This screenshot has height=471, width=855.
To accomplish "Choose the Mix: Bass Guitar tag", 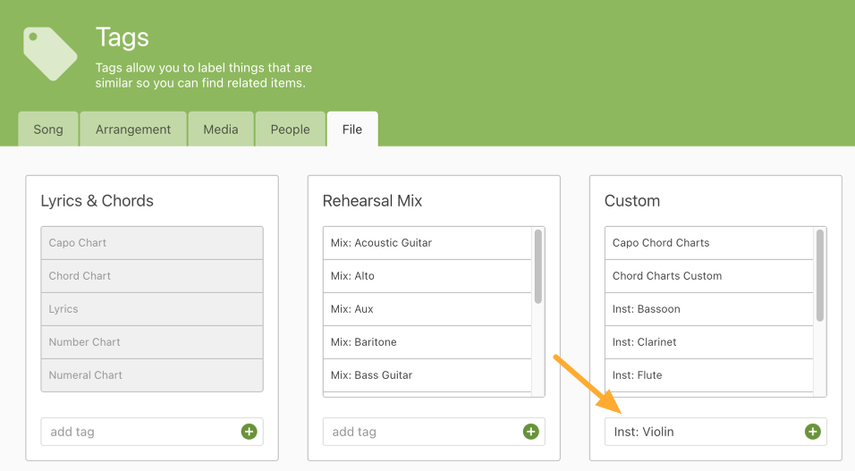I will [x=428, y=375].
